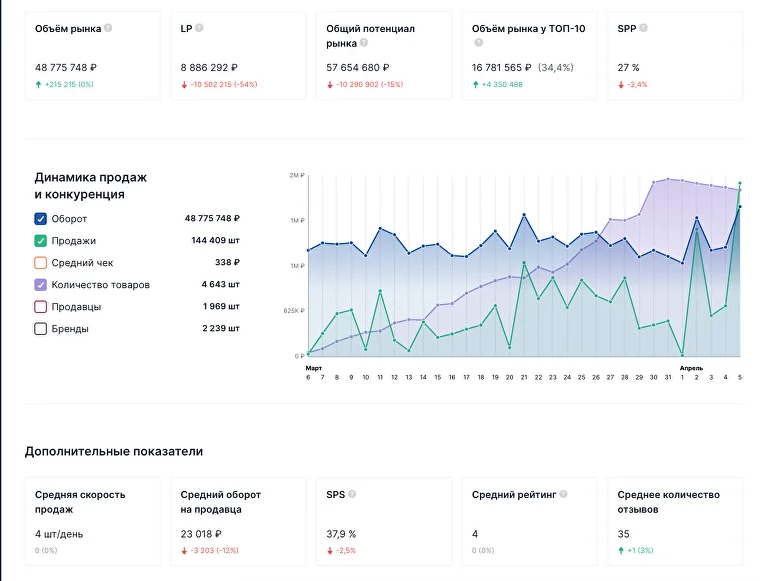760x581 pixels.
Task: Open the Средний оборот на продавца card
Action: [238, 521]
